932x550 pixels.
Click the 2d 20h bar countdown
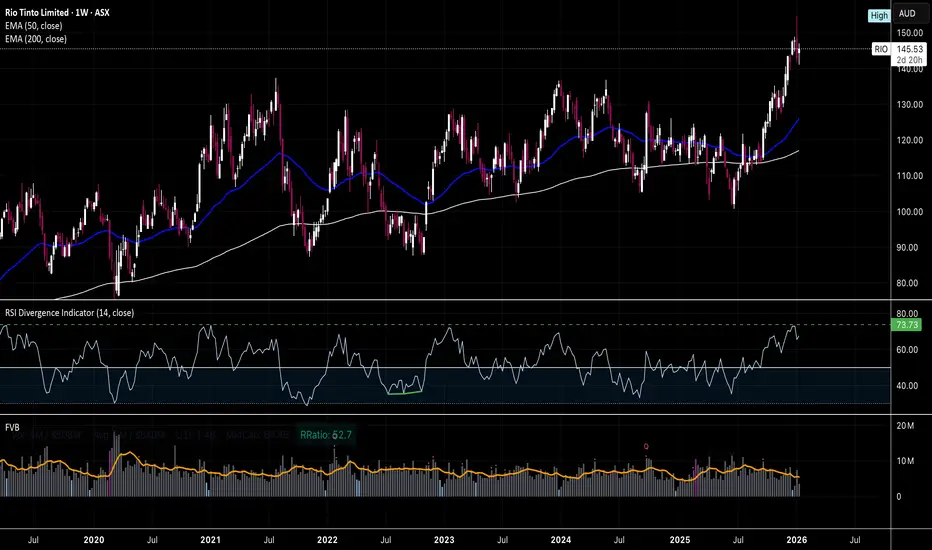(x=908, y=60)
